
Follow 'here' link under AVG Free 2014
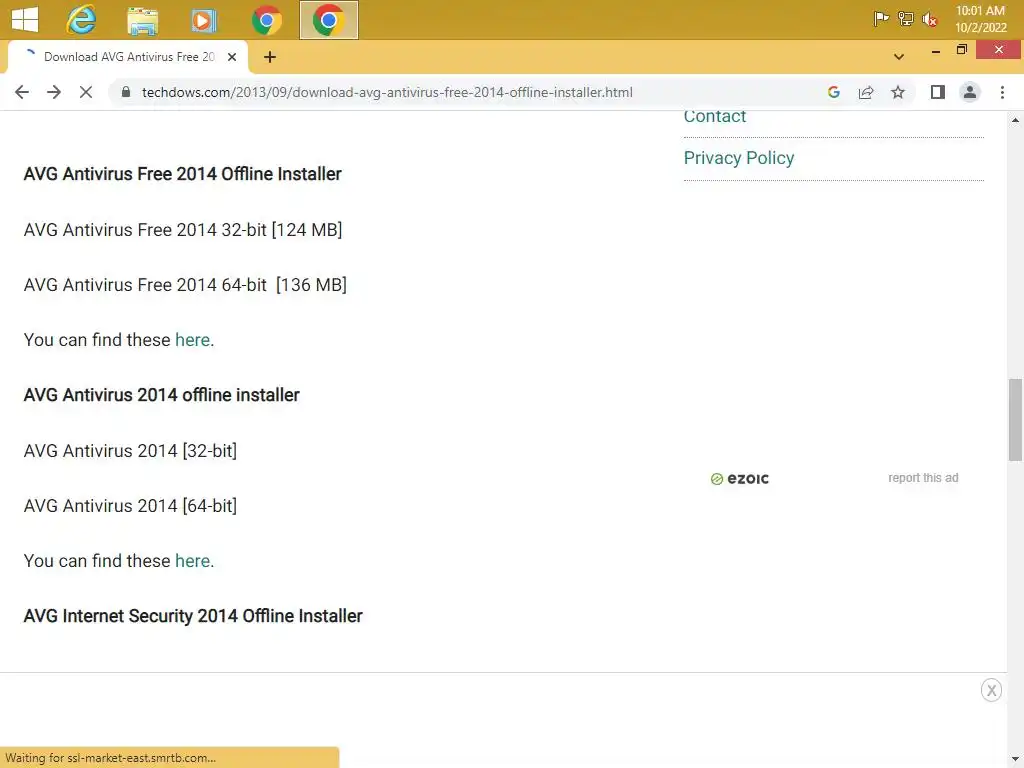pos(192,340)
